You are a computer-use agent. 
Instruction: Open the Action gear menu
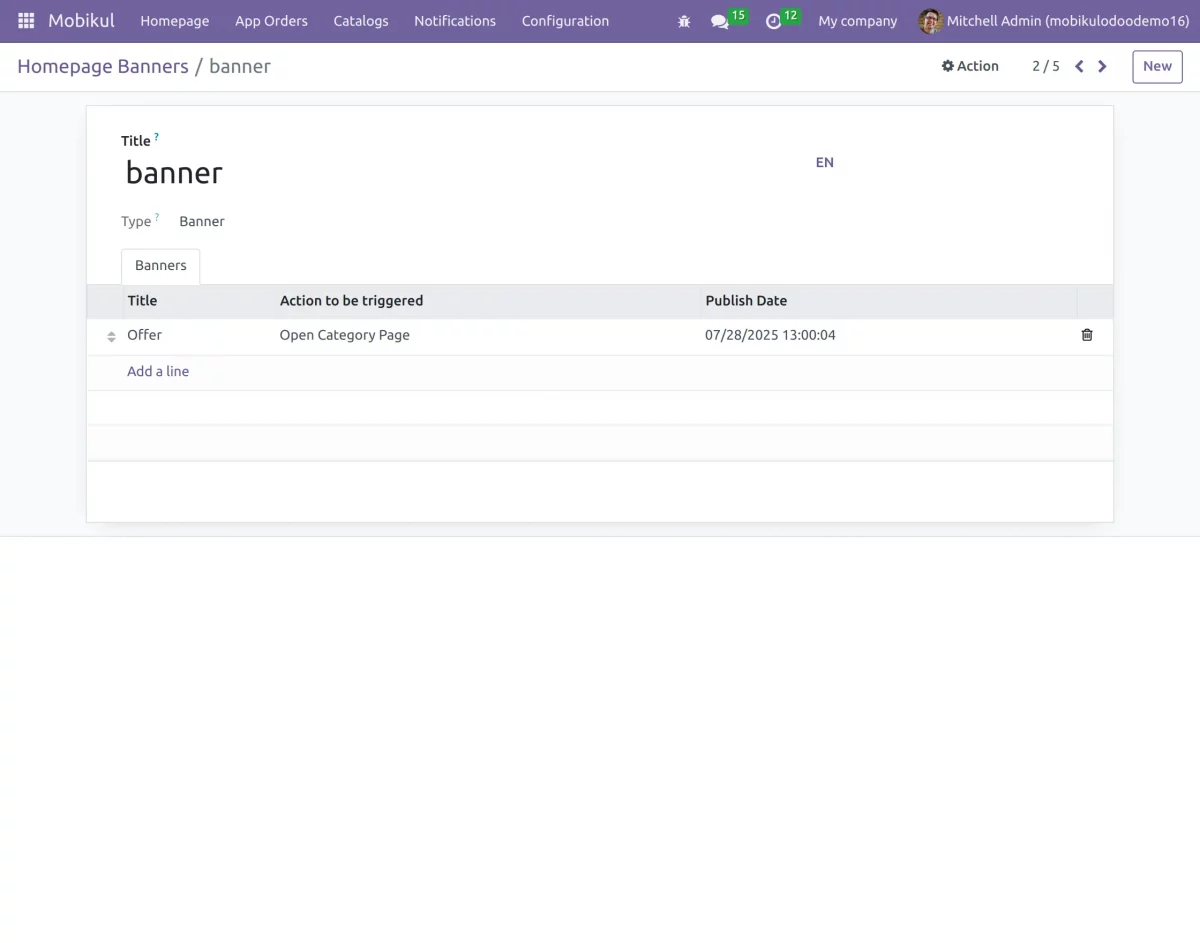coord(969,66)
